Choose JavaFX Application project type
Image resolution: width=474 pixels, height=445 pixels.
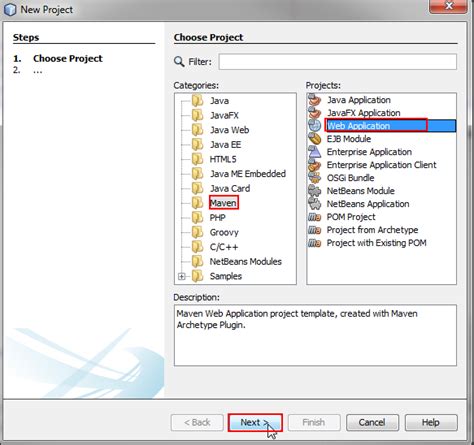coord(364,113)
